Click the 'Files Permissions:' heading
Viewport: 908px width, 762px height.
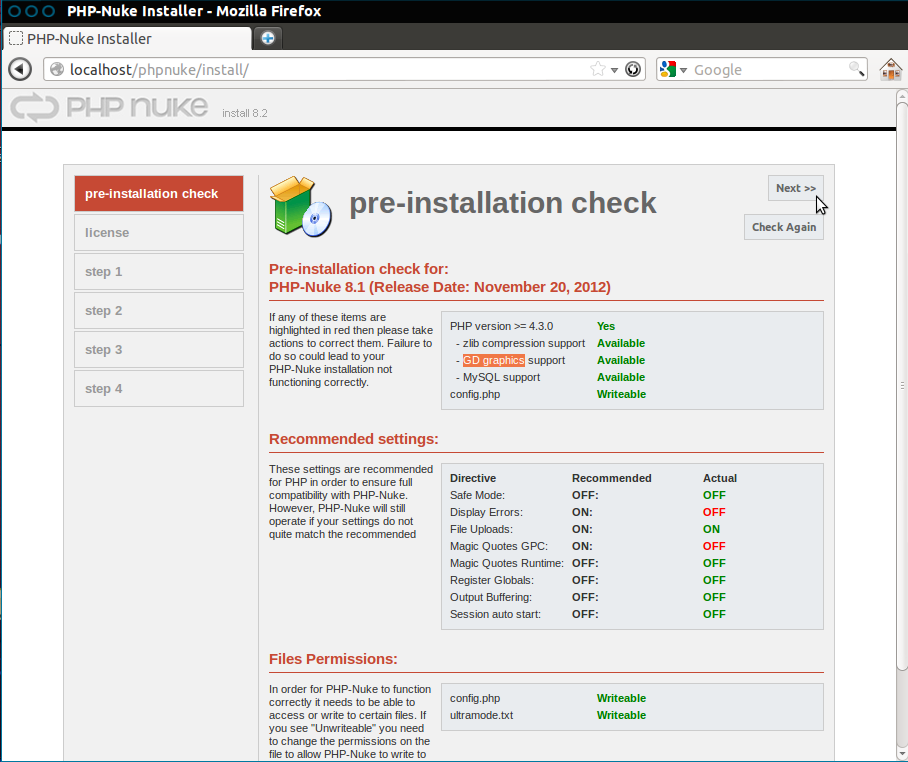[333, 659]
